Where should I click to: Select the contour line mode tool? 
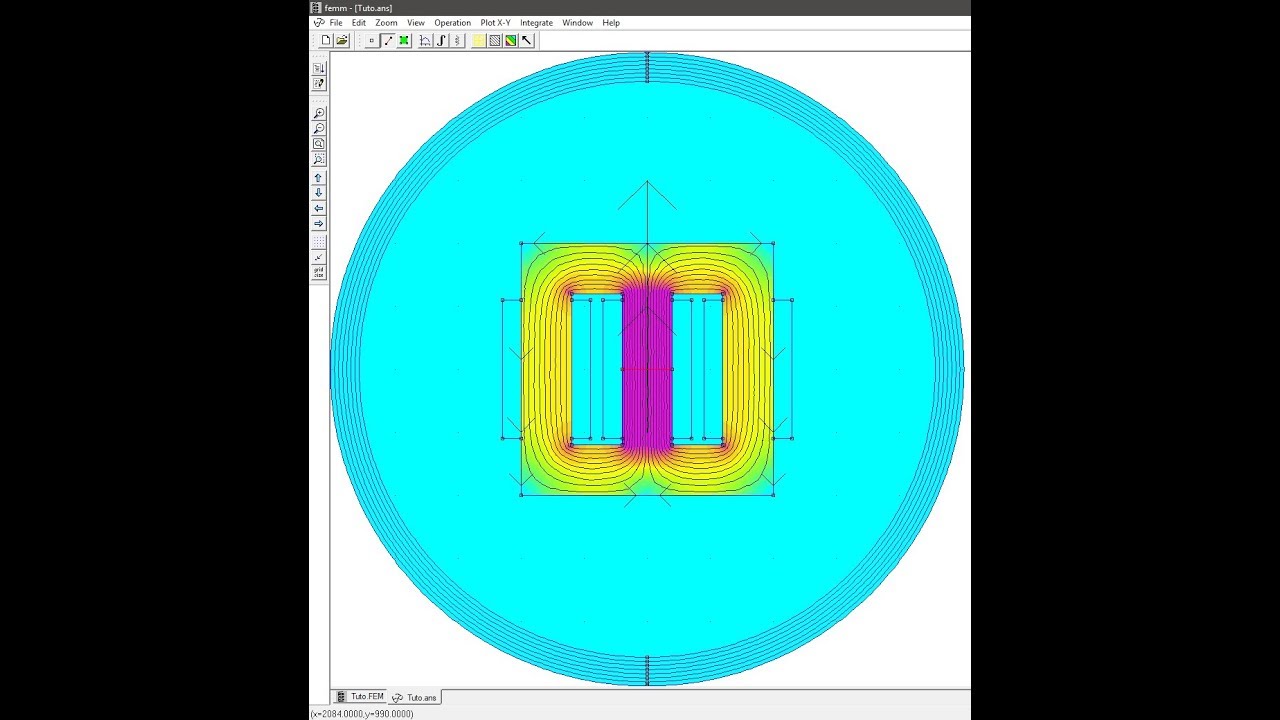click(x=388, y=40)
